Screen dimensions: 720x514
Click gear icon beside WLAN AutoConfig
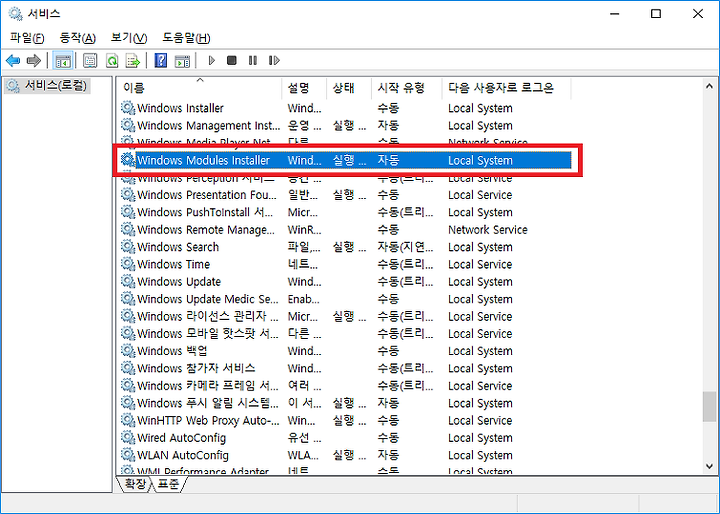[128, 455]
